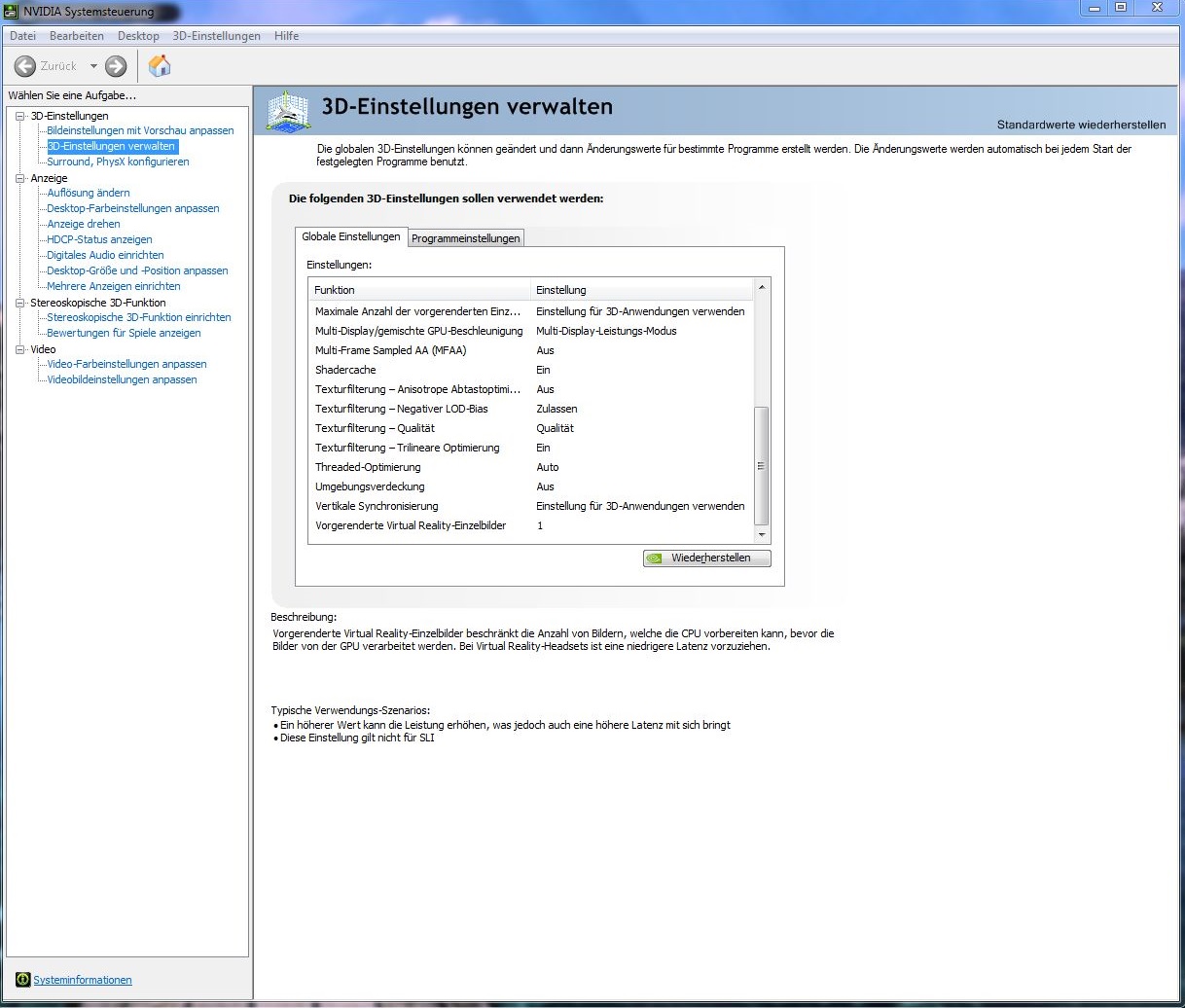This screenshot has height=1008, width=1185.
Task: Click the Systeminformationen icon
Action: click(x=23, y=980)
